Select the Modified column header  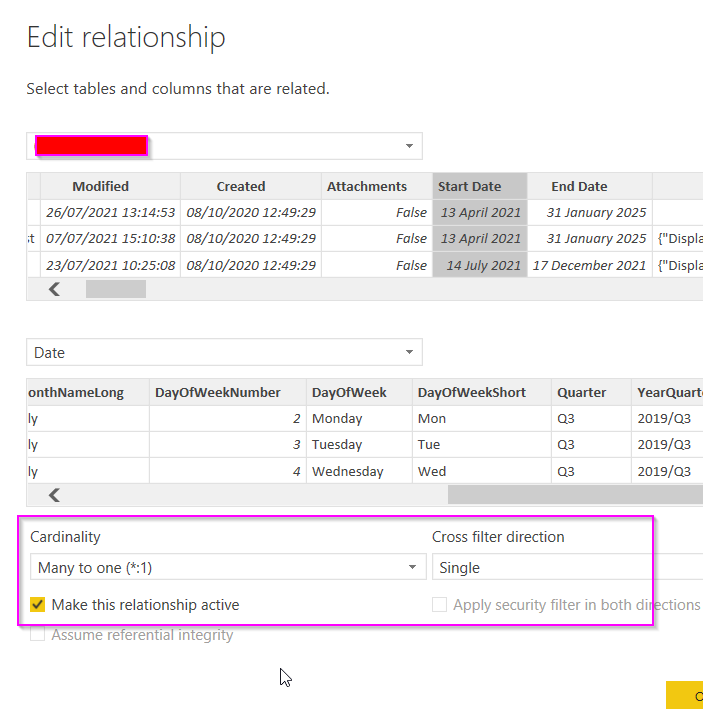110,186
